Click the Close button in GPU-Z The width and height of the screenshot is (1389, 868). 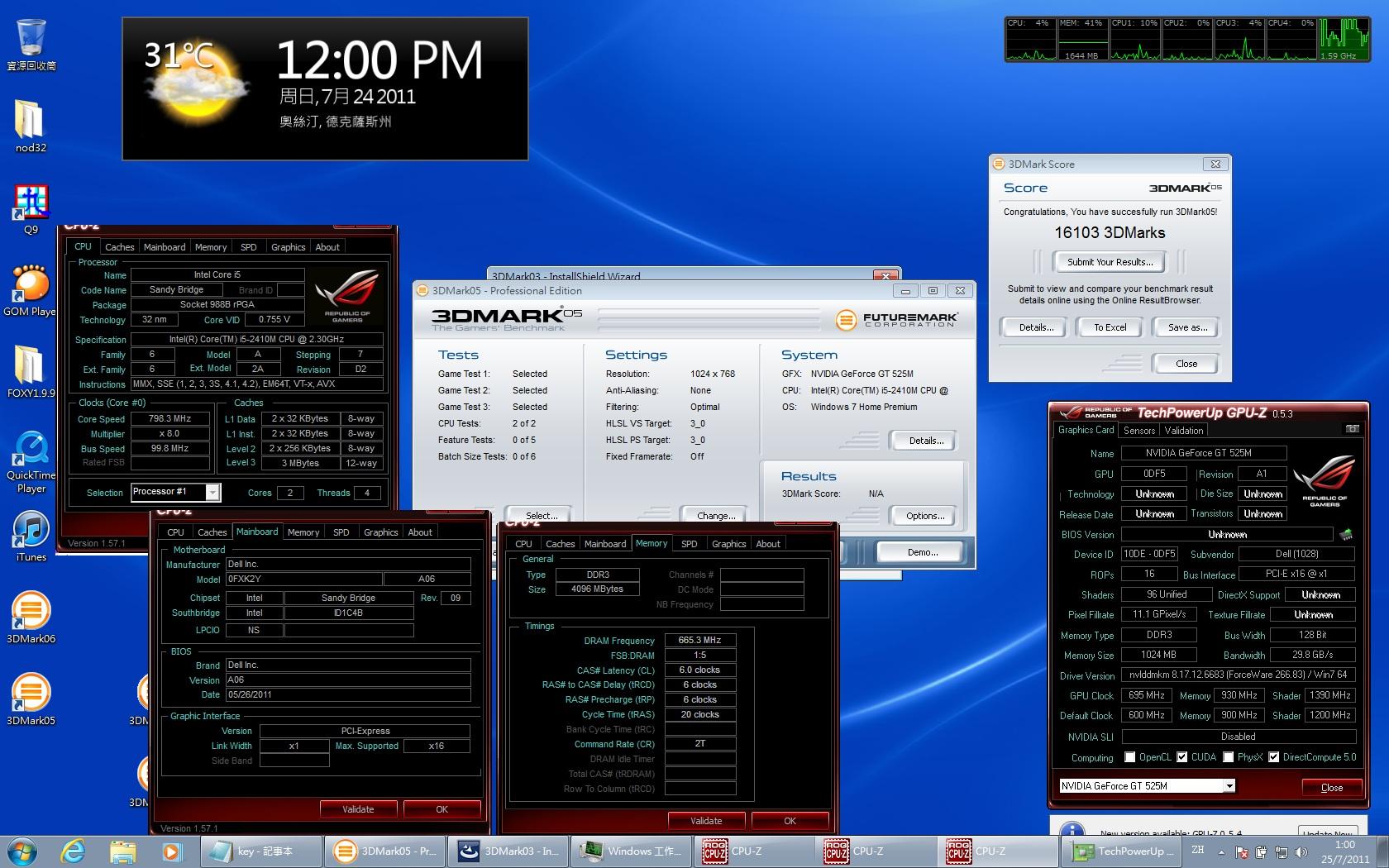[1332, 788]
